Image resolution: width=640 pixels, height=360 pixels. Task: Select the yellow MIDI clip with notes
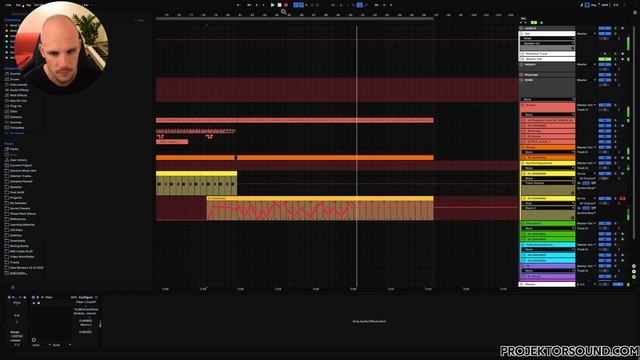196,183
